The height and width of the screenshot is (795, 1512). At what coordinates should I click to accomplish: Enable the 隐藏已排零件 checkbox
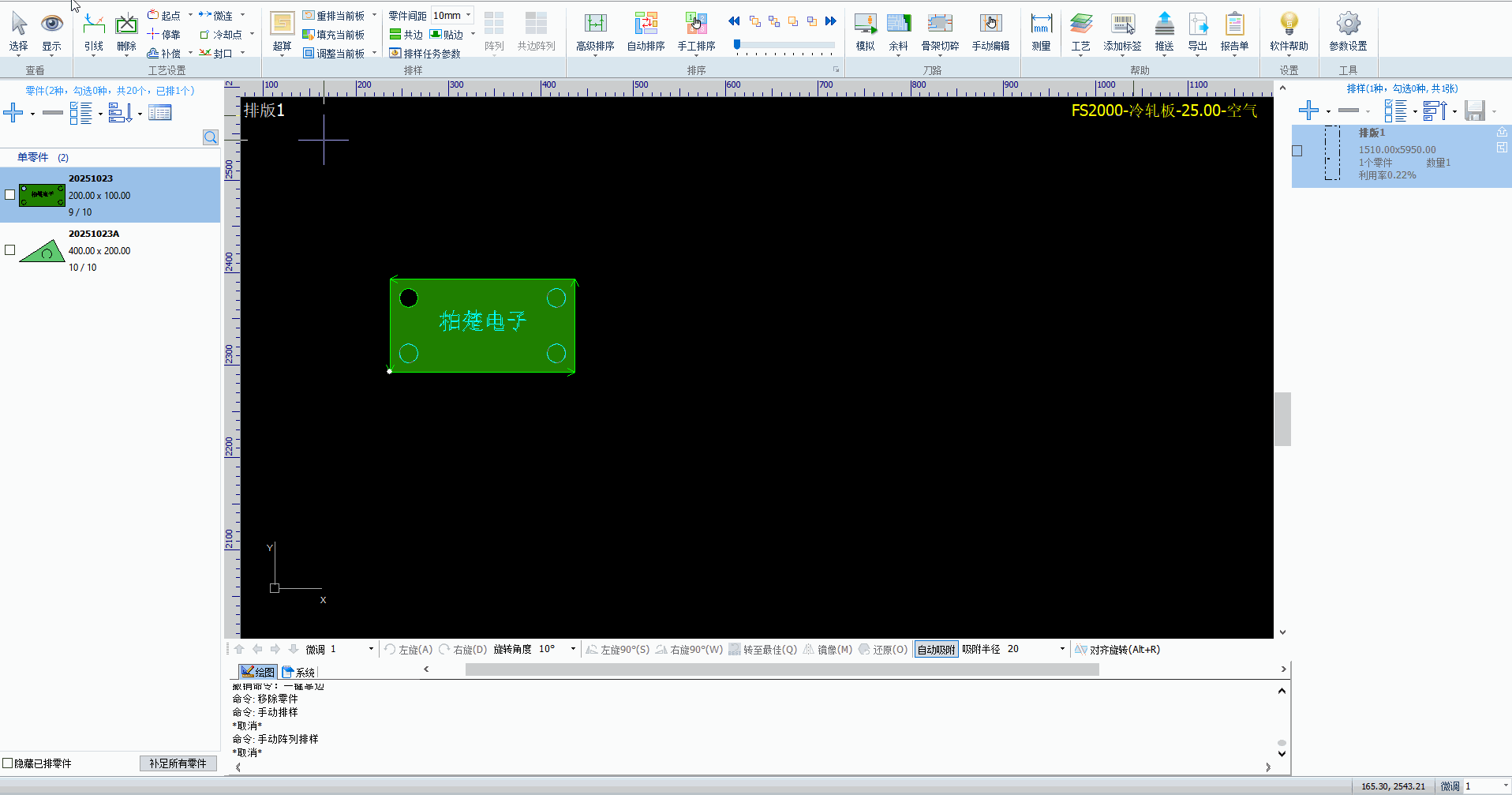coord(8,763)
